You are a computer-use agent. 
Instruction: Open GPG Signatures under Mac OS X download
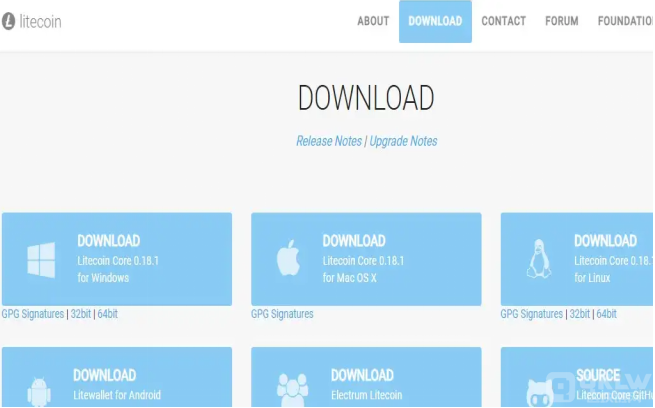point(282,314)
